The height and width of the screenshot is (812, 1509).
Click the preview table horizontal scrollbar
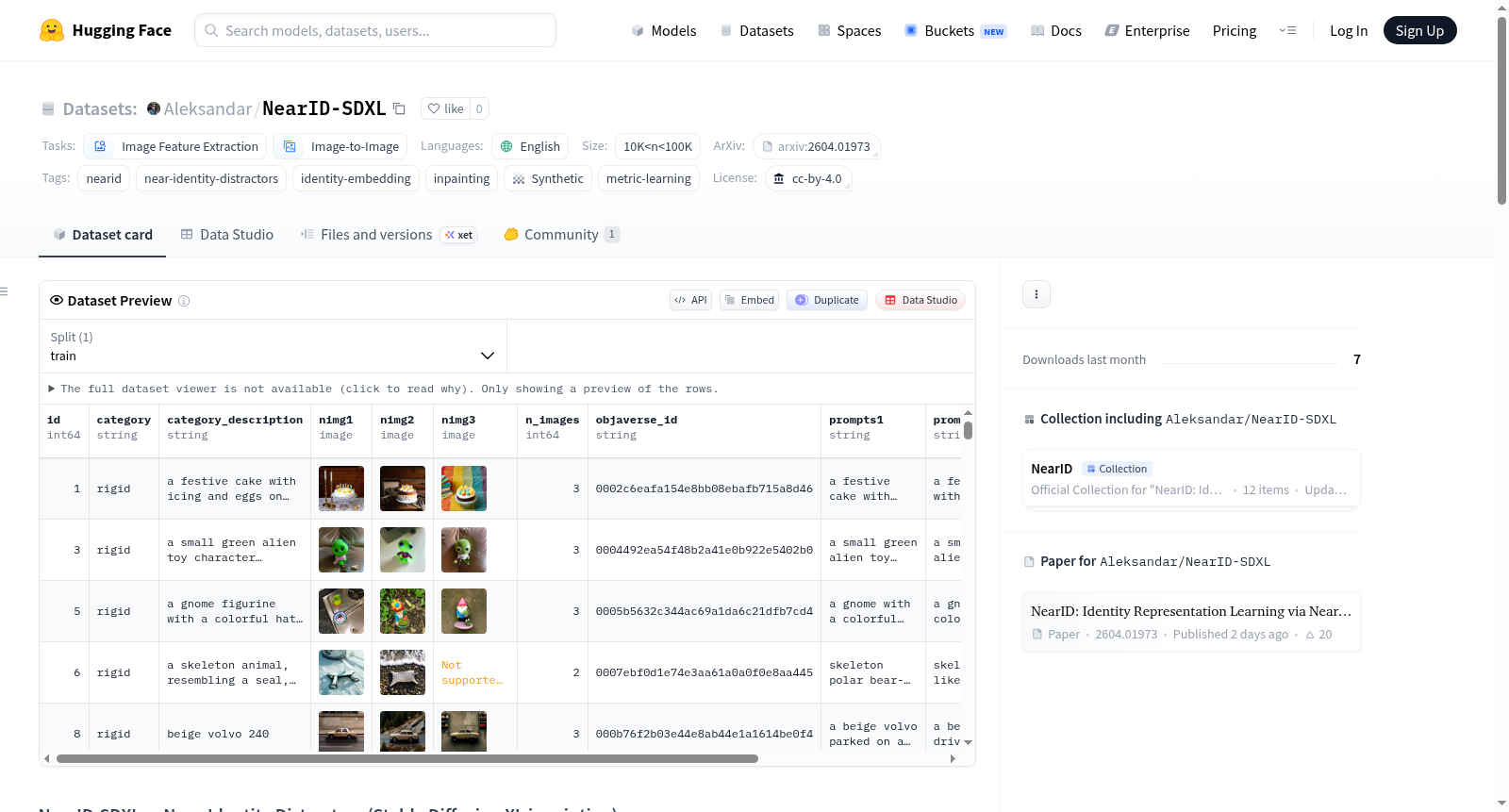pos(407,758)
